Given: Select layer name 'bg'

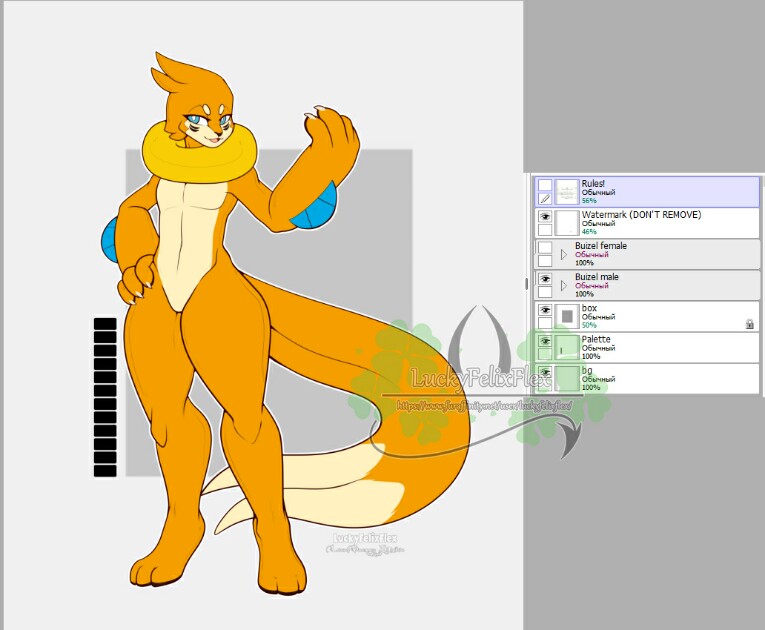Looking at the screenshot, I should click(586, 370).
